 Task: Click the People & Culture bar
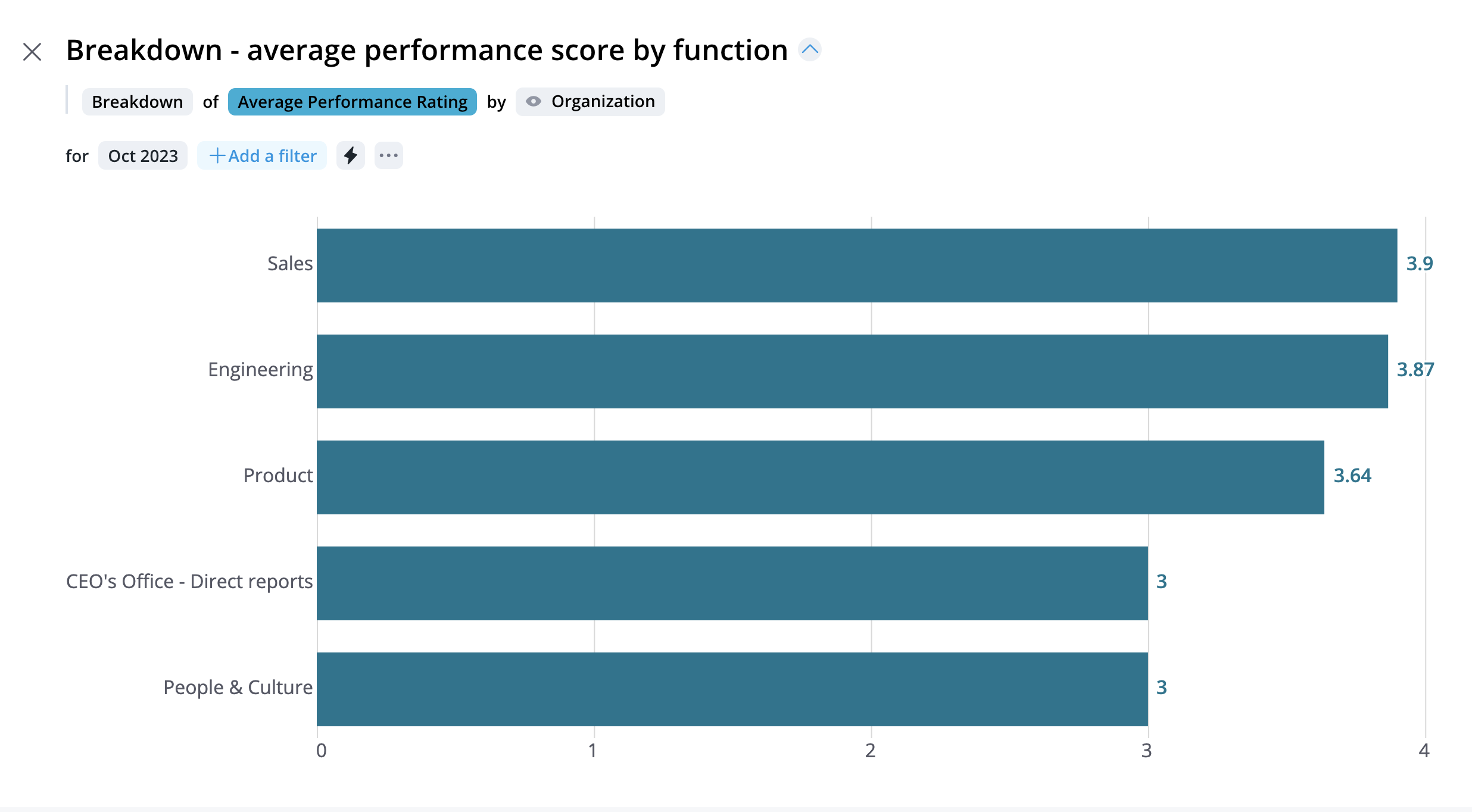point(732,689)
